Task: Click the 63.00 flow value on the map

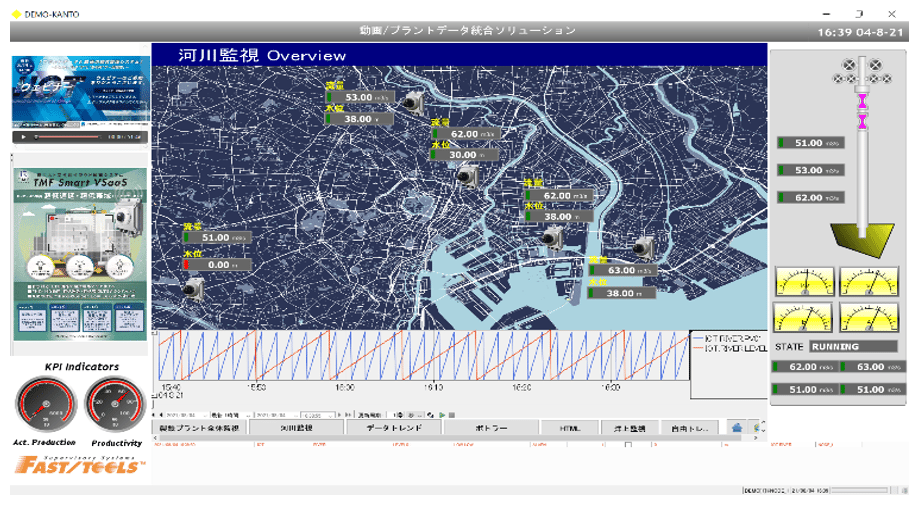Action: 623,270
